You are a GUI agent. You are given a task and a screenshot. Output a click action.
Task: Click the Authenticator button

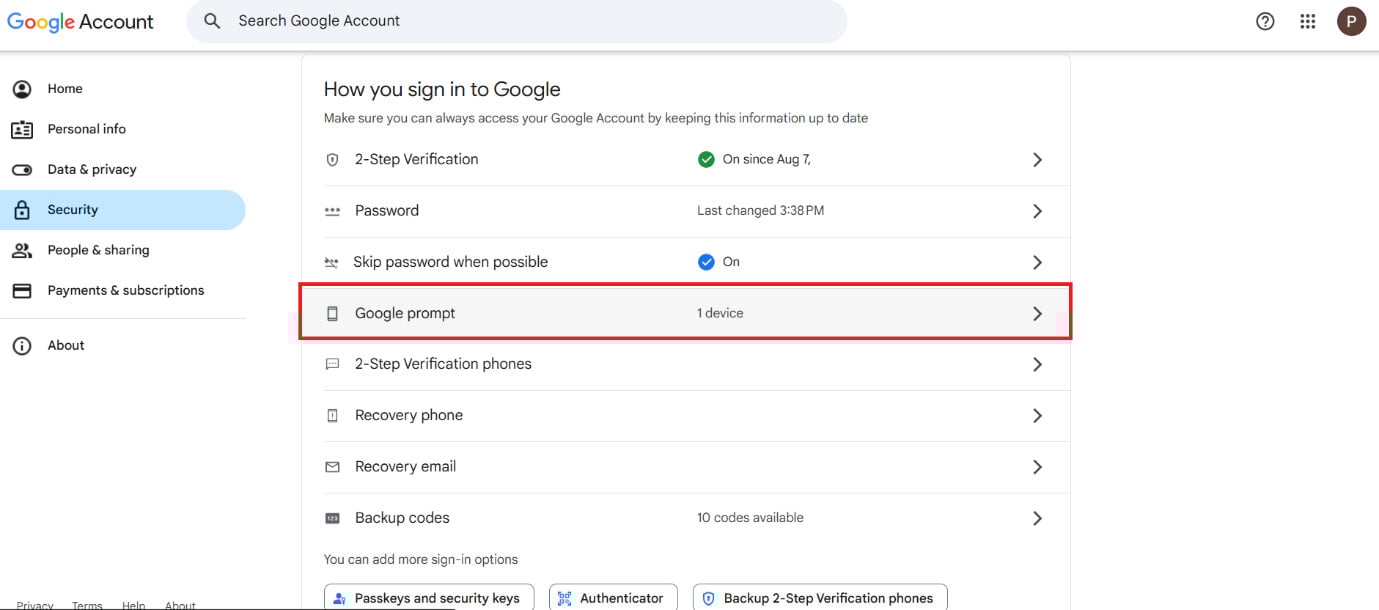click(613, 598)
